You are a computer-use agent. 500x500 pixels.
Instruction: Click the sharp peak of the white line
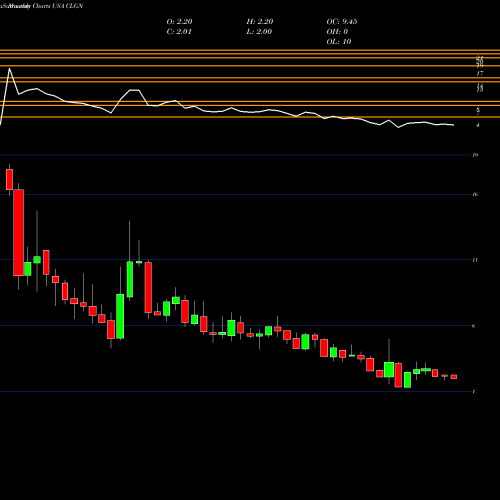[9, 69]
